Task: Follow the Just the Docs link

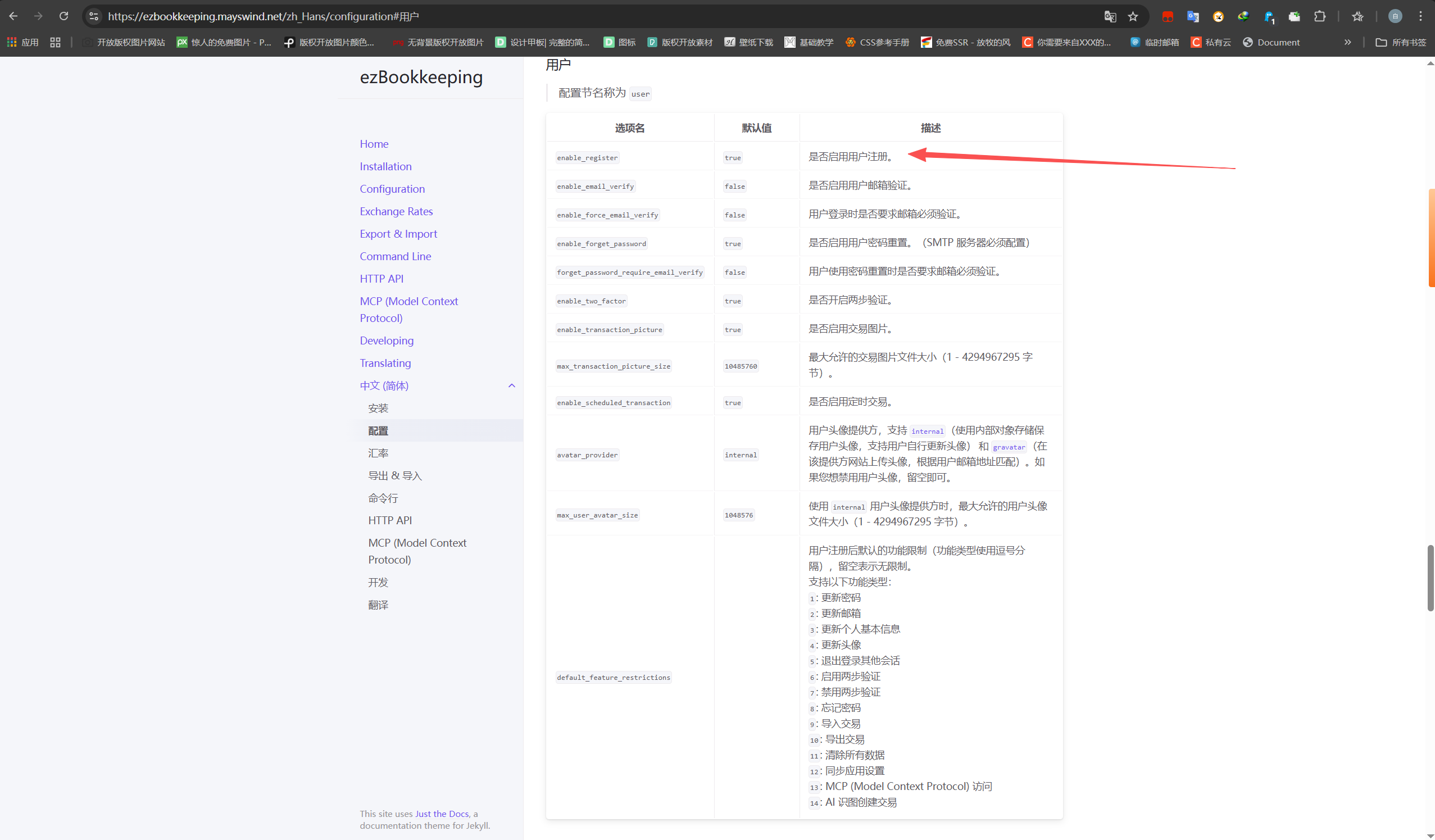Action: coord(442,814)
